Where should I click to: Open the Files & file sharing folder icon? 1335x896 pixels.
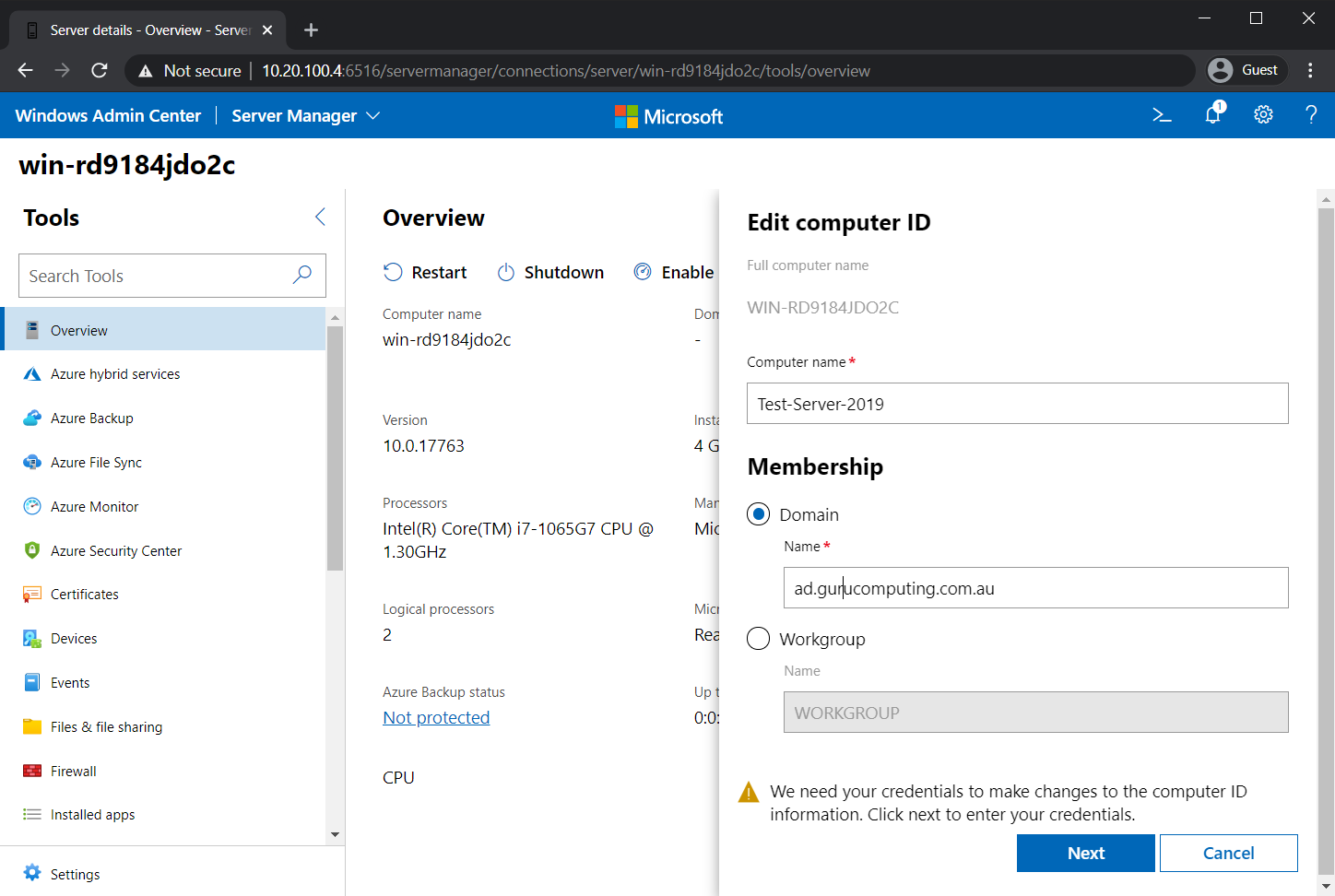(32, 726)
